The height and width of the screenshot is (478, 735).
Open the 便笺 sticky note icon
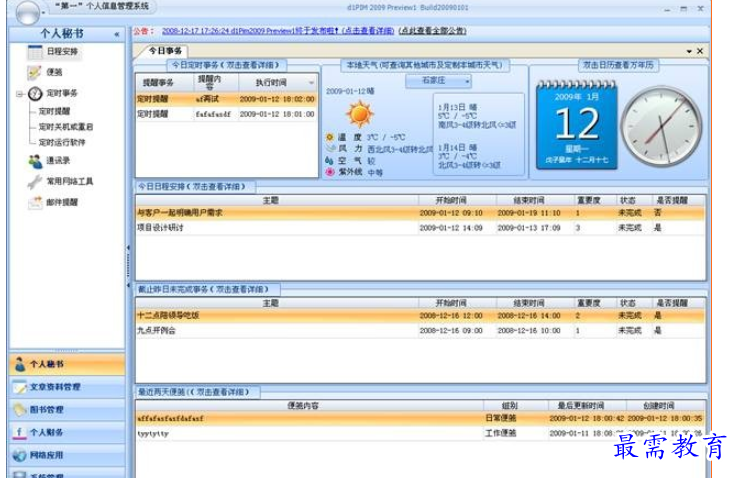[35, 72]
